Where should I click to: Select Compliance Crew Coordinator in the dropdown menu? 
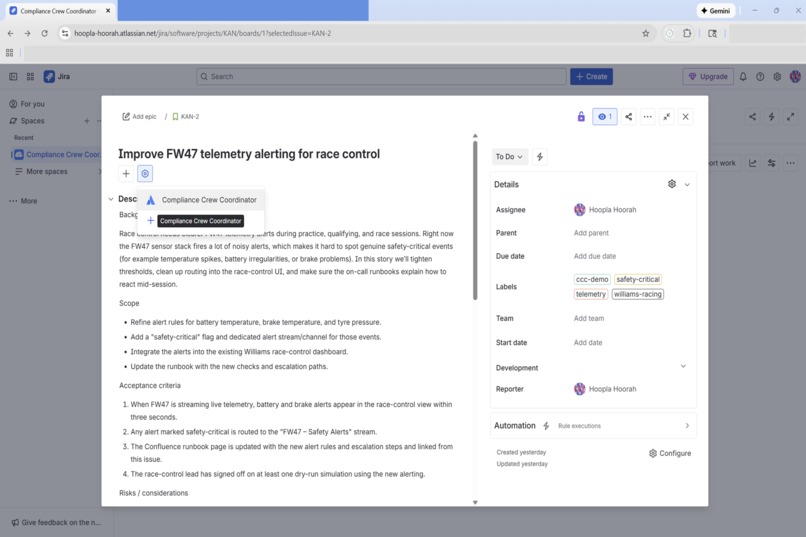click(x=201, y=200)
